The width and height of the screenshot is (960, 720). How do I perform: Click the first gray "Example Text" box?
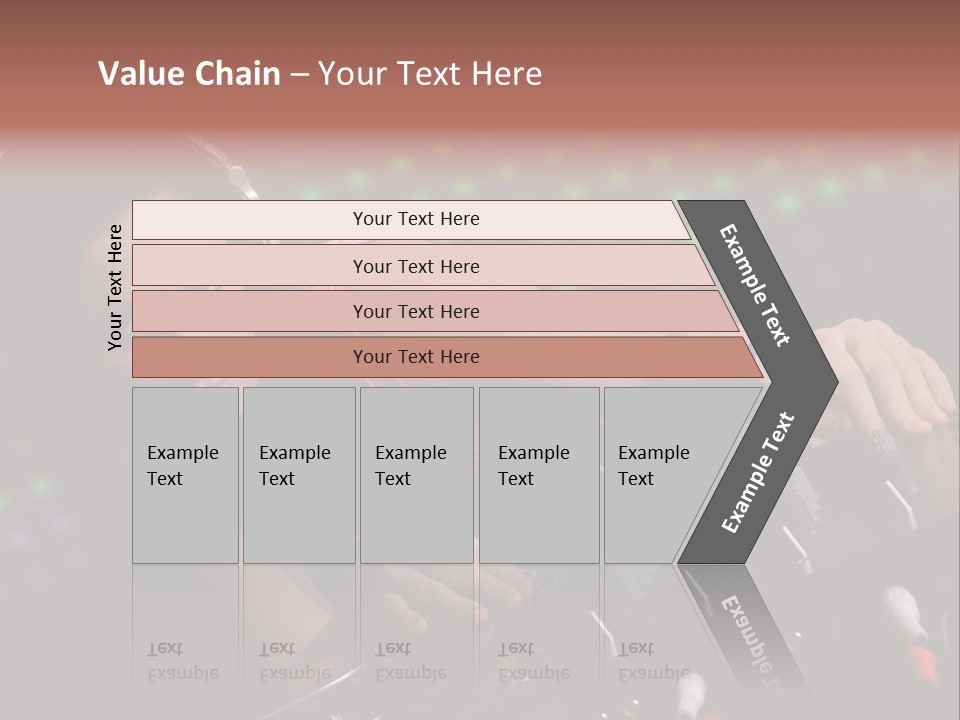185,474
